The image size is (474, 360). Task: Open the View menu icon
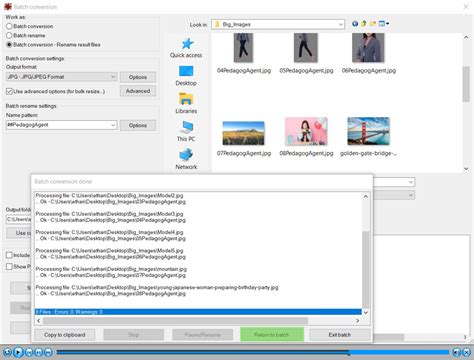click(x=383, y=24)
